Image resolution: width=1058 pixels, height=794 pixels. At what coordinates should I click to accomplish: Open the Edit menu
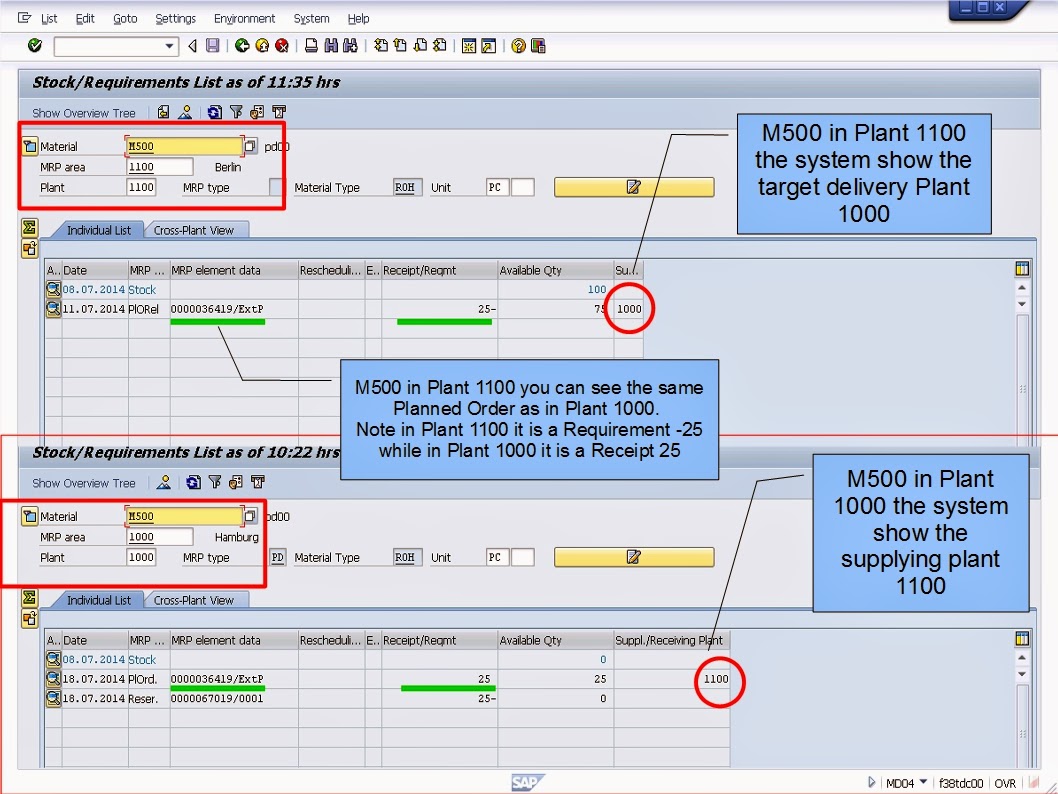point(85,19)
